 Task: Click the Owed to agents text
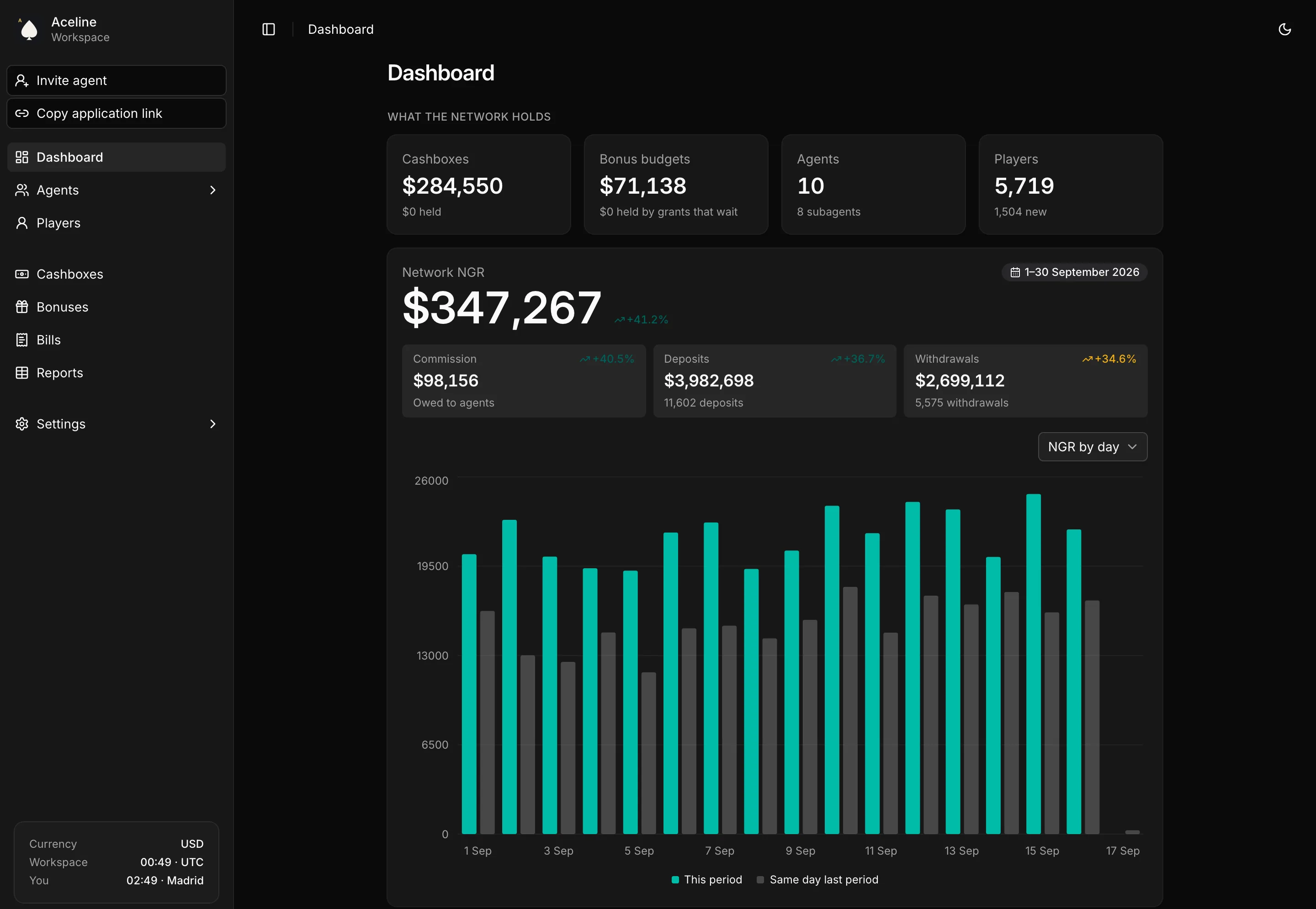(453, 403)
